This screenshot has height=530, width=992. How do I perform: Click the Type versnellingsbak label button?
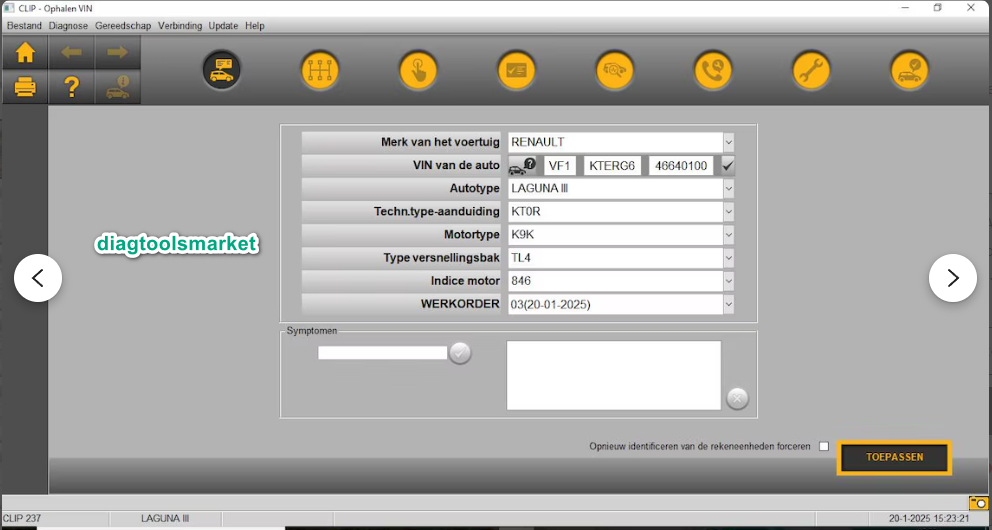click(x=402, y=258)
